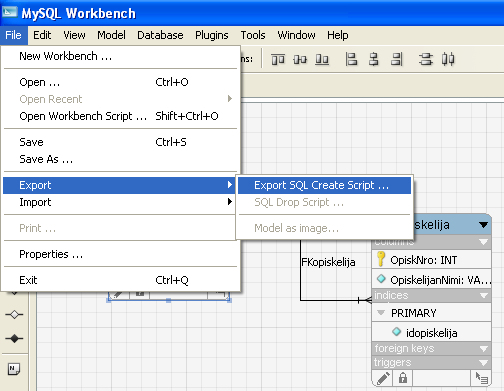Open the Help menu
The image size is (504, 391).
click(338, 35)
